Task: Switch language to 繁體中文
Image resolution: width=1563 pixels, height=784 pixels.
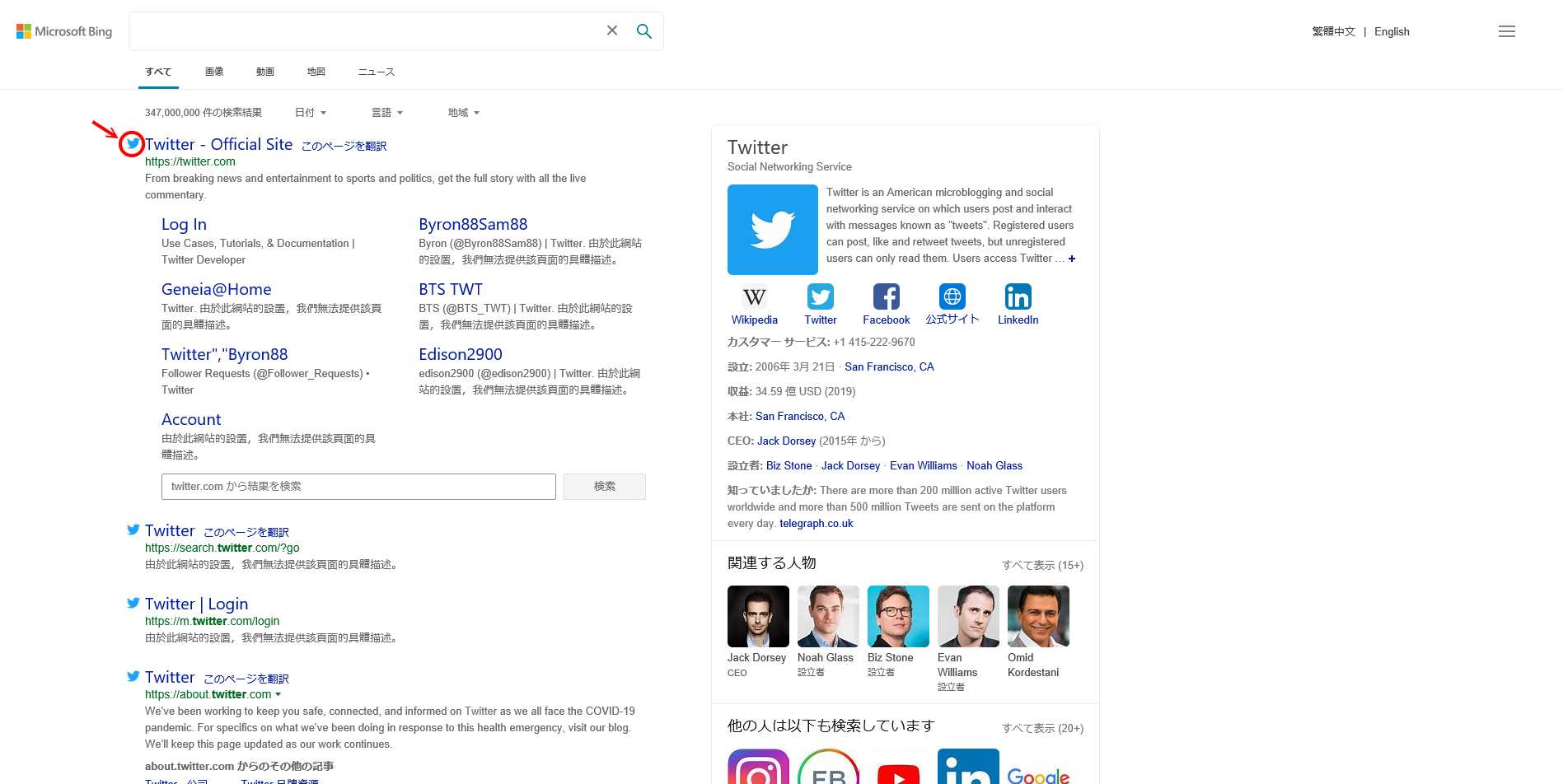Action: pyautogui.click(x=1333, y=31)
